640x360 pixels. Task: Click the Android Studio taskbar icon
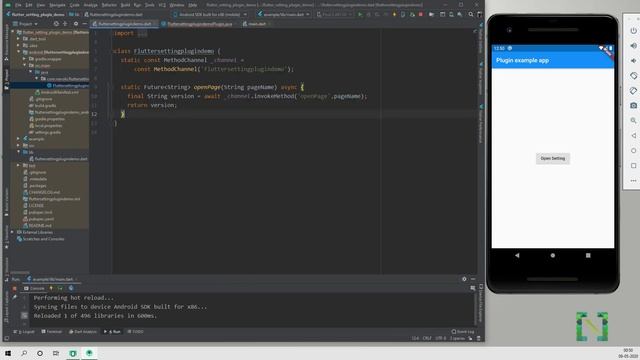click(x=89, y=353)
